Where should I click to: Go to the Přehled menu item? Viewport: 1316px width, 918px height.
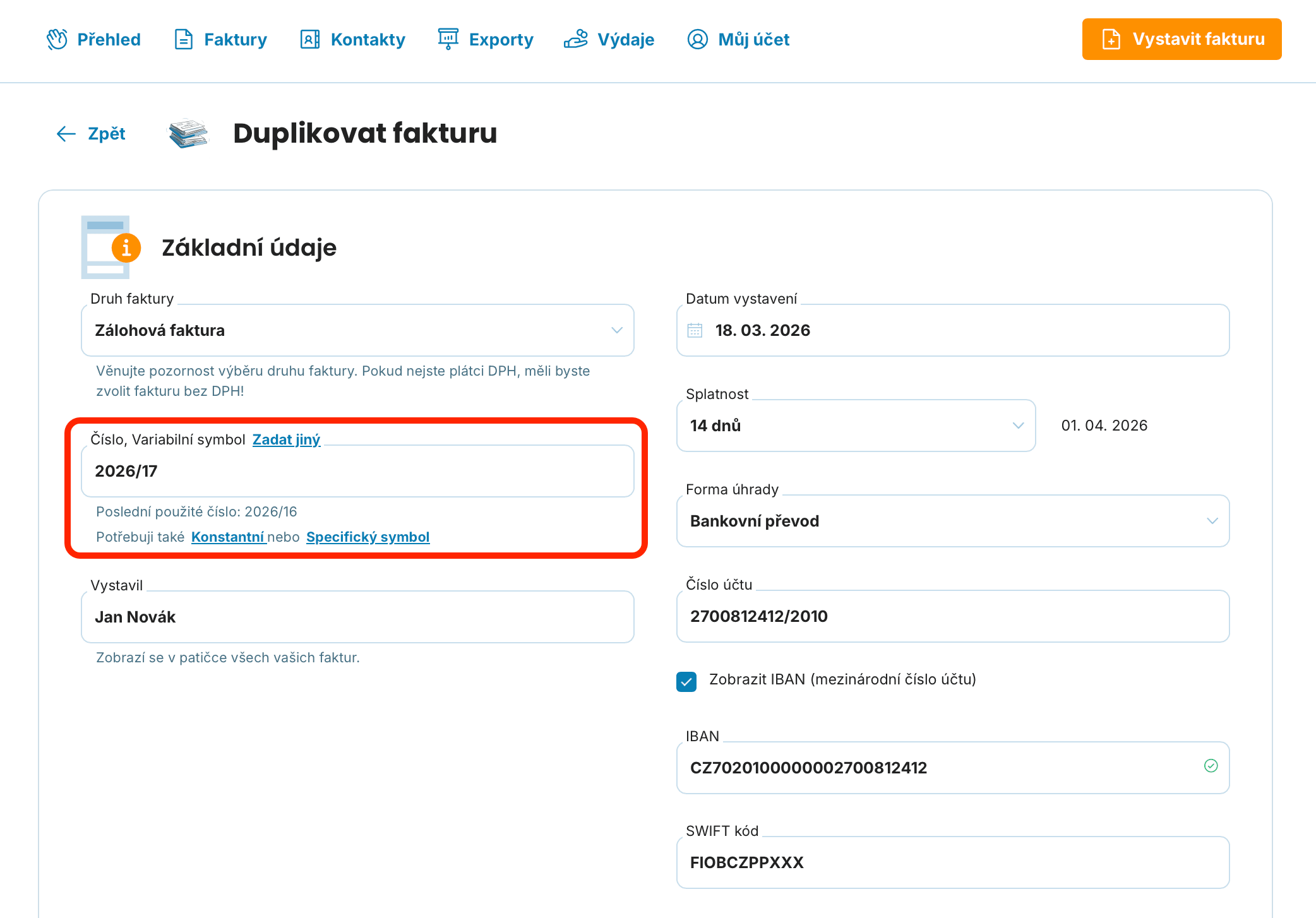93,39
